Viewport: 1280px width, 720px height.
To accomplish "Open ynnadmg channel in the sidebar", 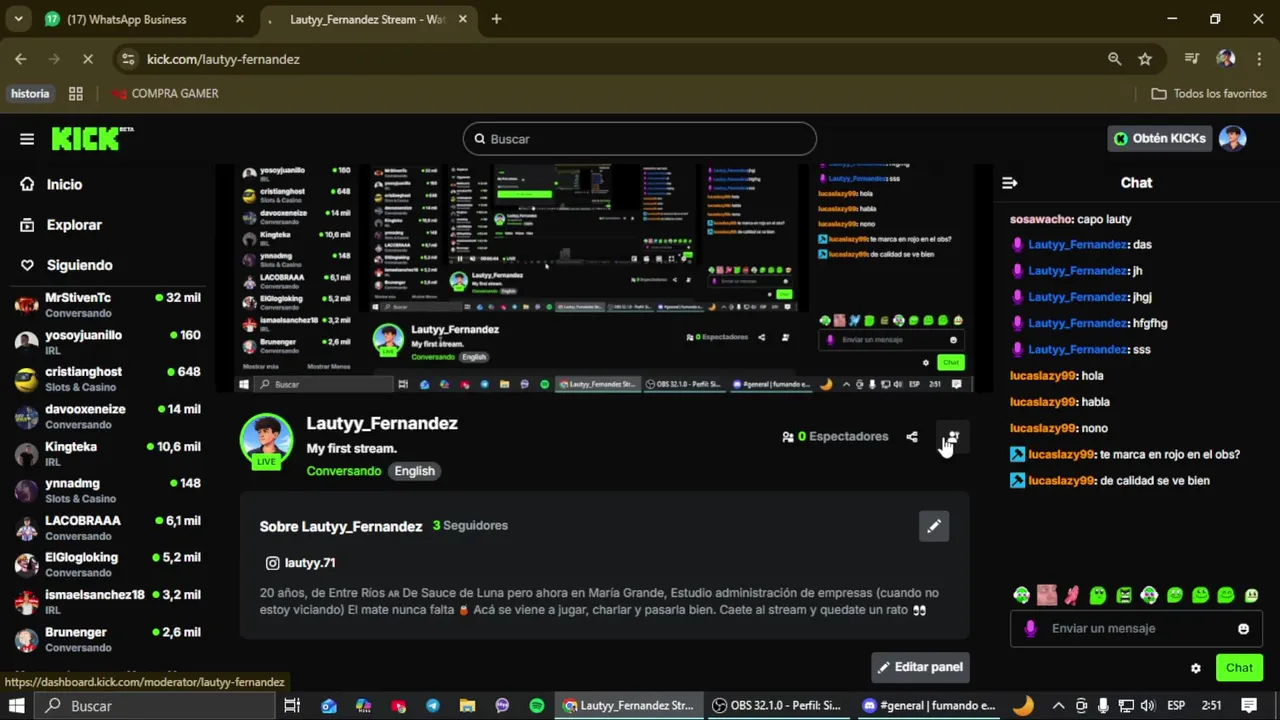I will (107, 490).
